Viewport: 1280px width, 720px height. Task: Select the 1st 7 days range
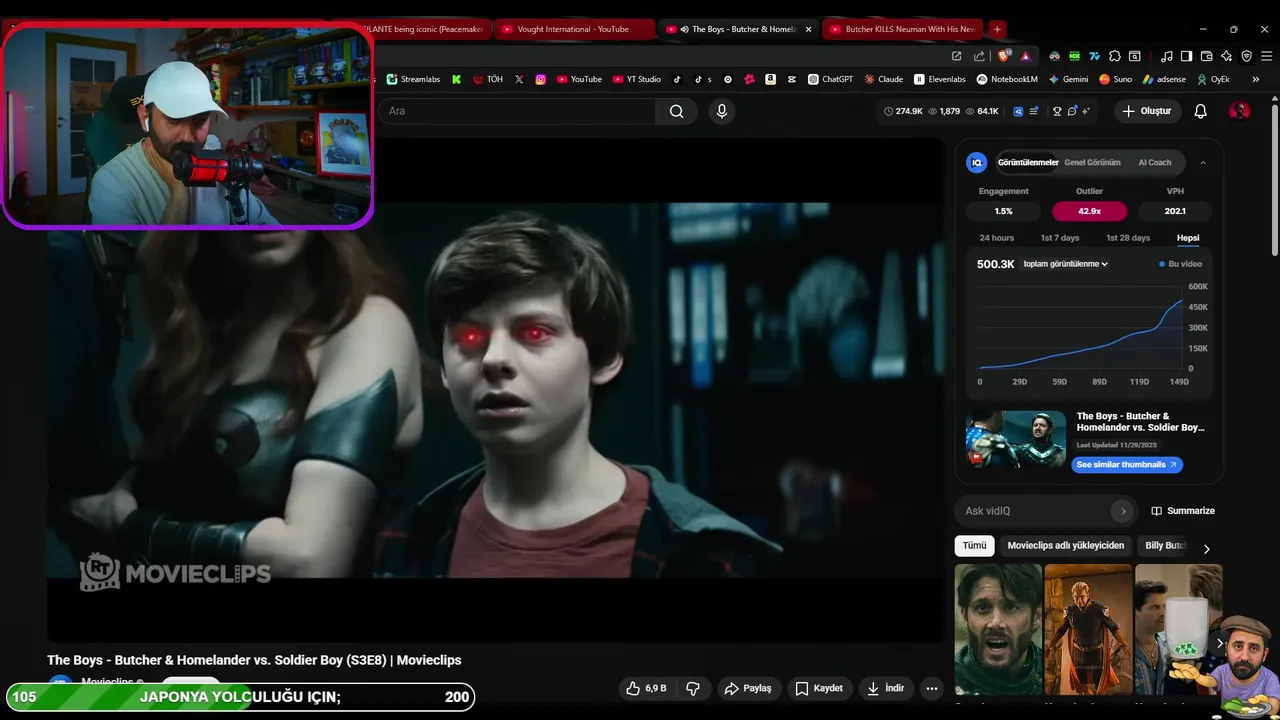pos(1060,238)
